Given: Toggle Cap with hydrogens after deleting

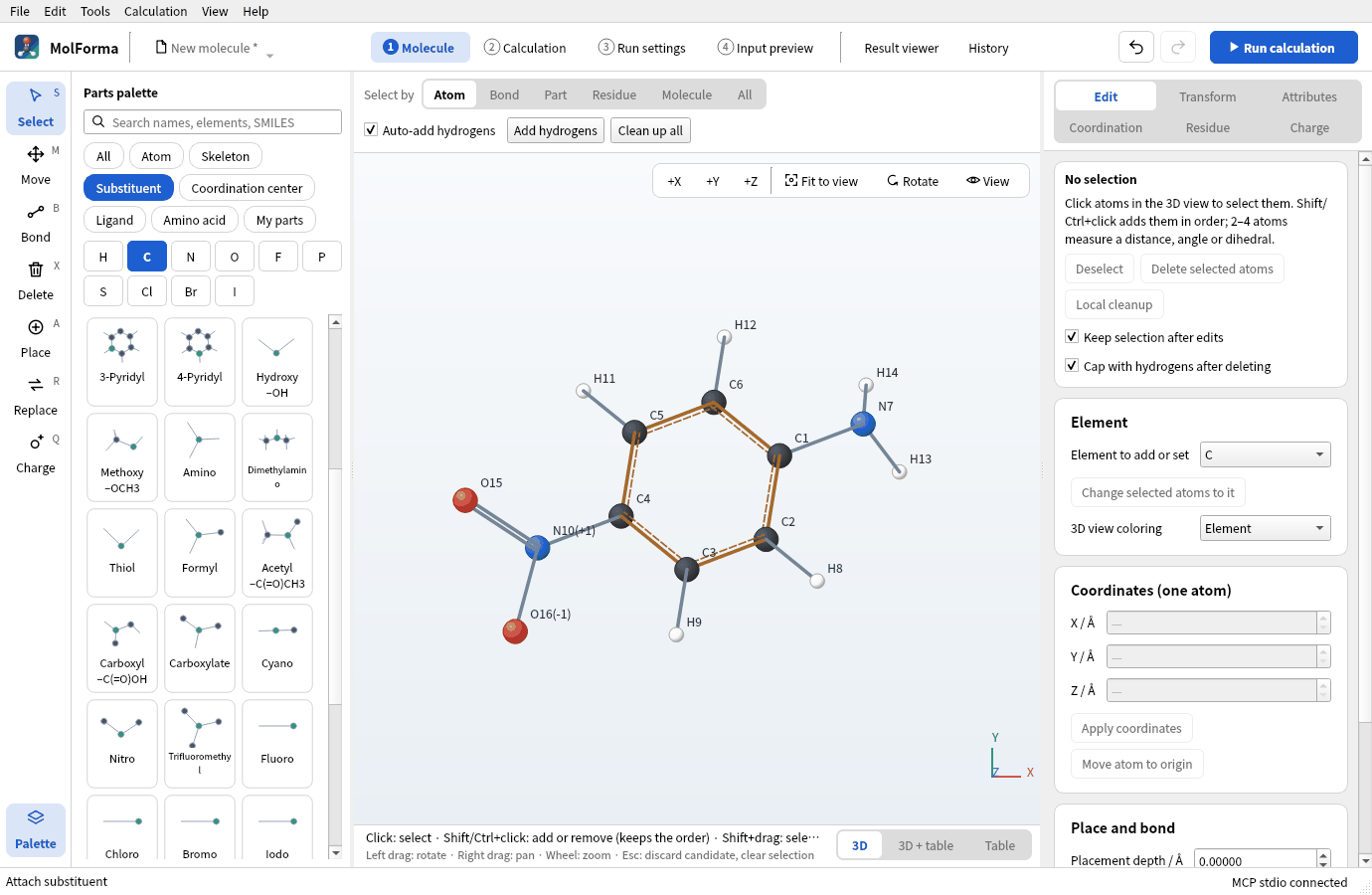Looking at the screenshot, I should pos(1072,366).
